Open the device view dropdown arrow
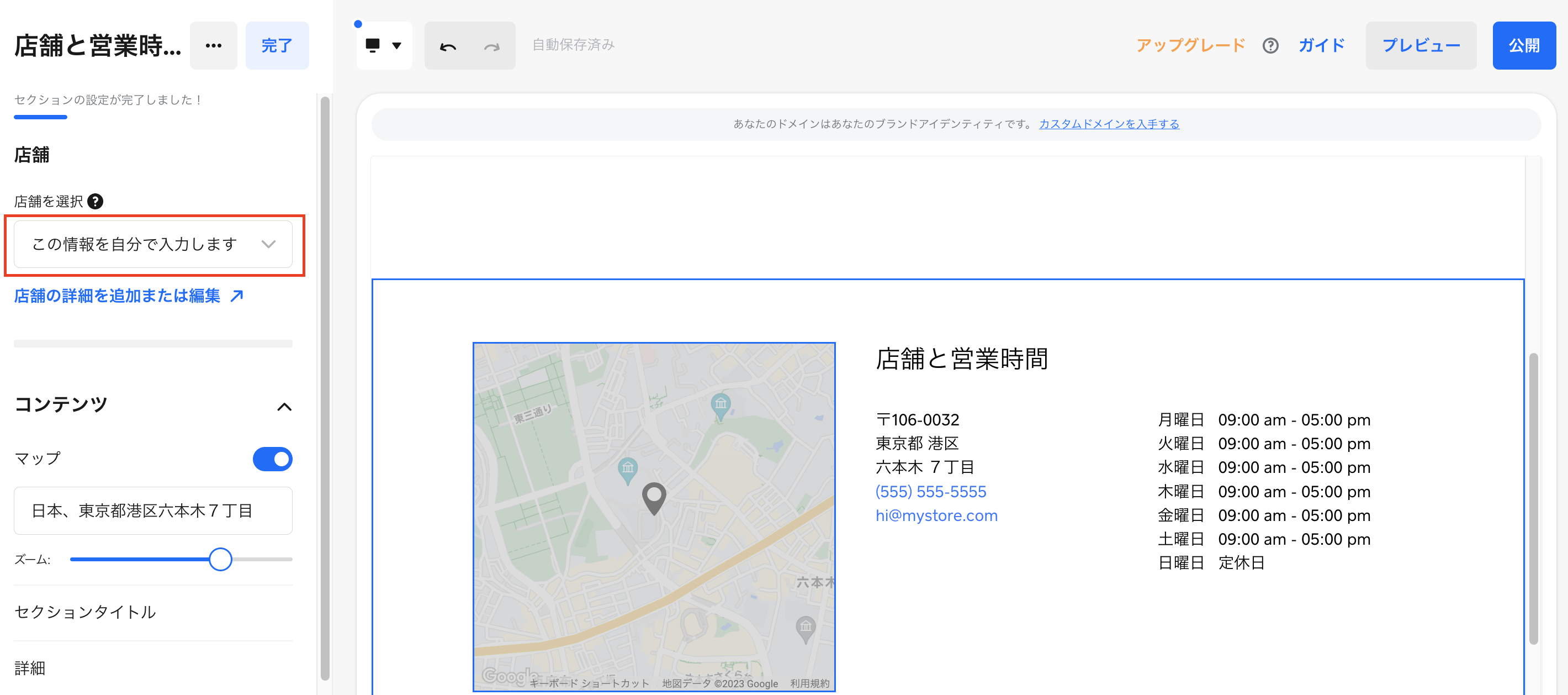This screenshot has height=695, width=1568. point(397,45)
